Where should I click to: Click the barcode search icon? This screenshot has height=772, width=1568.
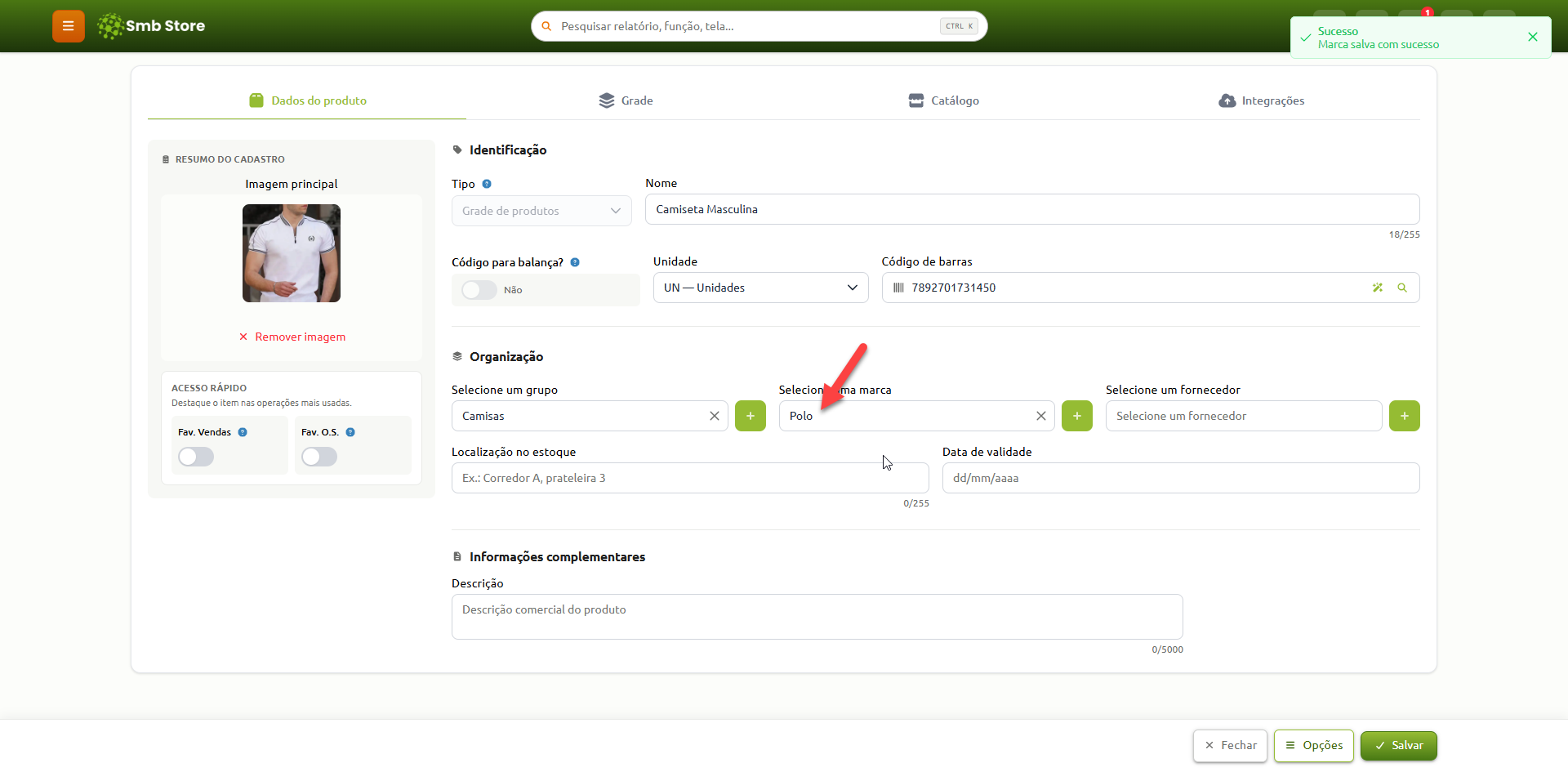pyautogui.click(x=1402, y=288)
